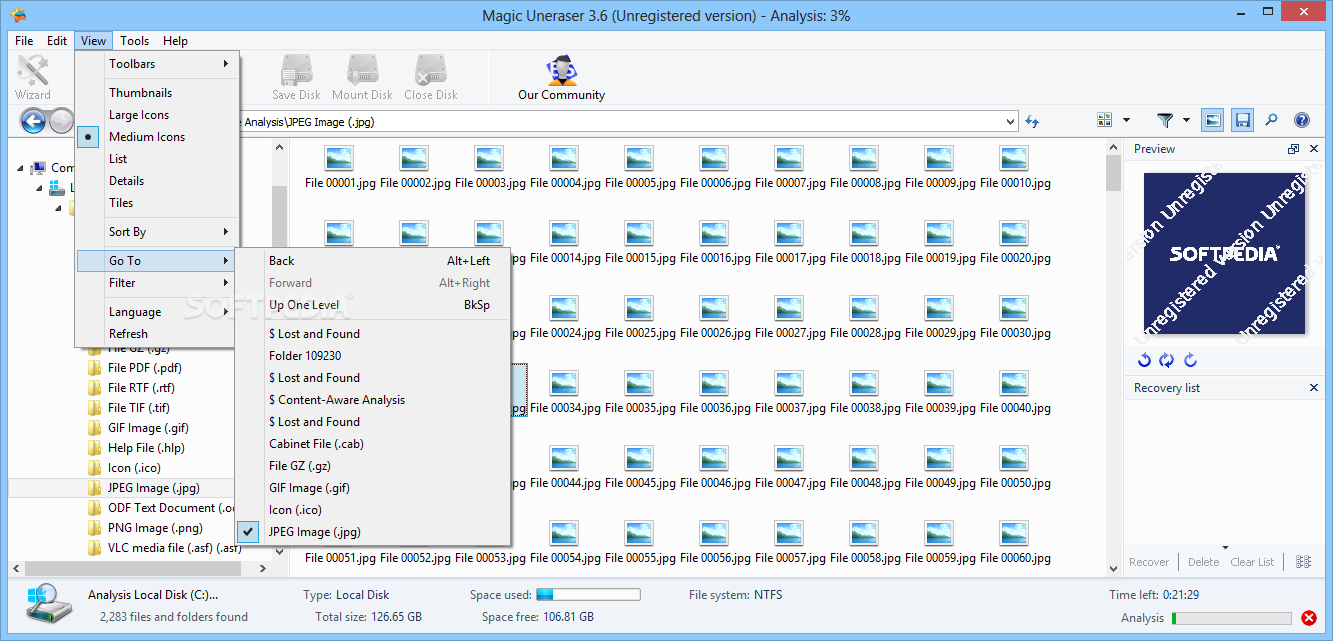
Task: Close the Preview panel
Action: pyautogui.click(x=1314, y=149)
